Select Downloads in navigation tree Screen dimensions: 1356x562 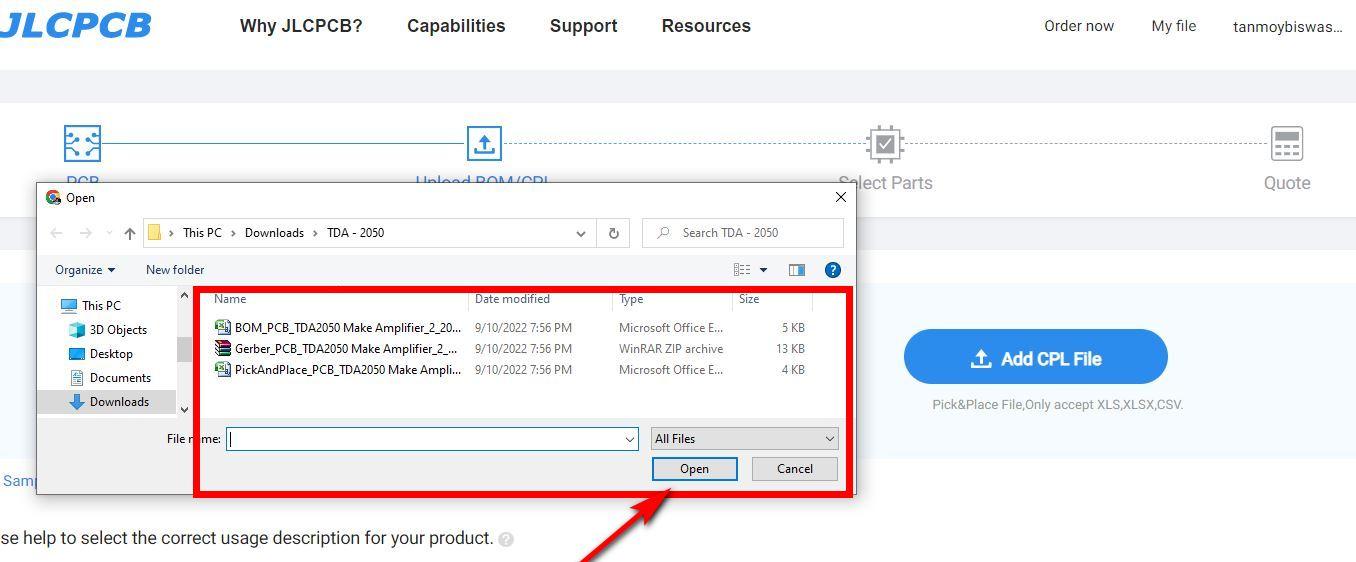(119, 402)
